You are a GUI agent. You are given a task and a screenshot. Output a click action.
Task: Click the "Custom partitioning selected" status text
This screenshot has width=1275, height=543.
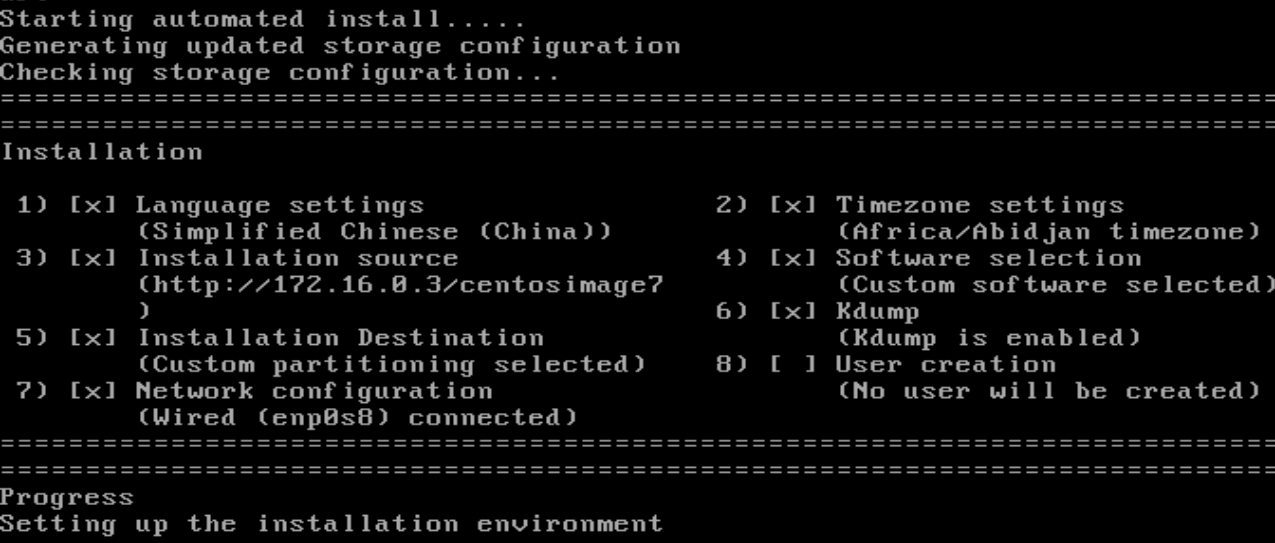(390, 364)
